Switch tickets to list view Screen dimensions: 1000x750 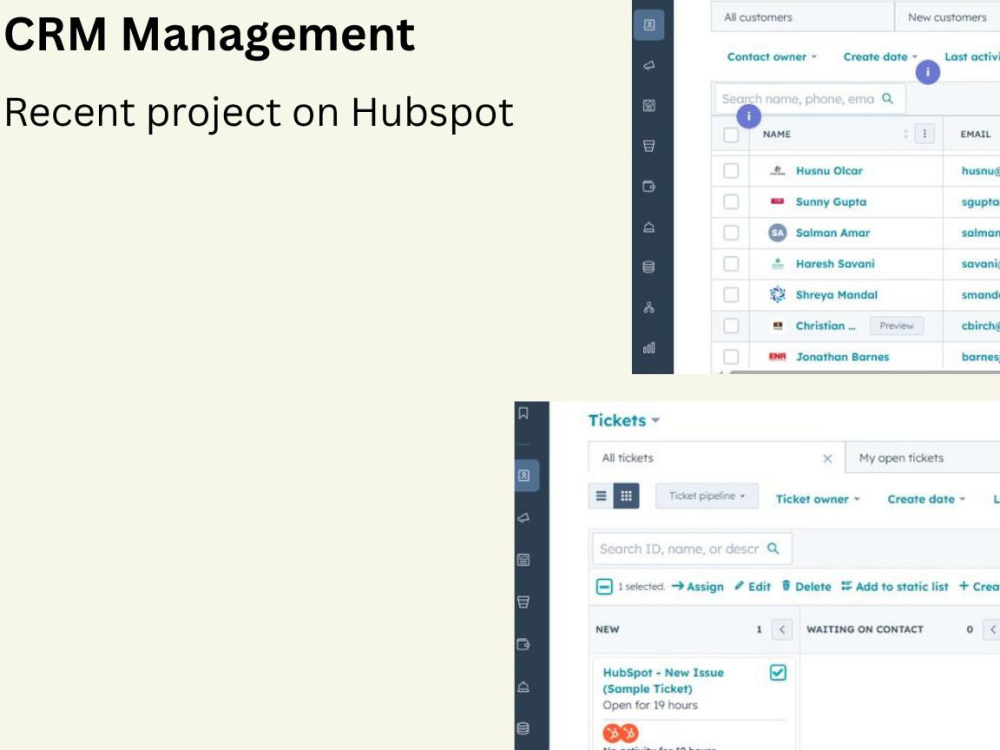click(x=601, y=496)
